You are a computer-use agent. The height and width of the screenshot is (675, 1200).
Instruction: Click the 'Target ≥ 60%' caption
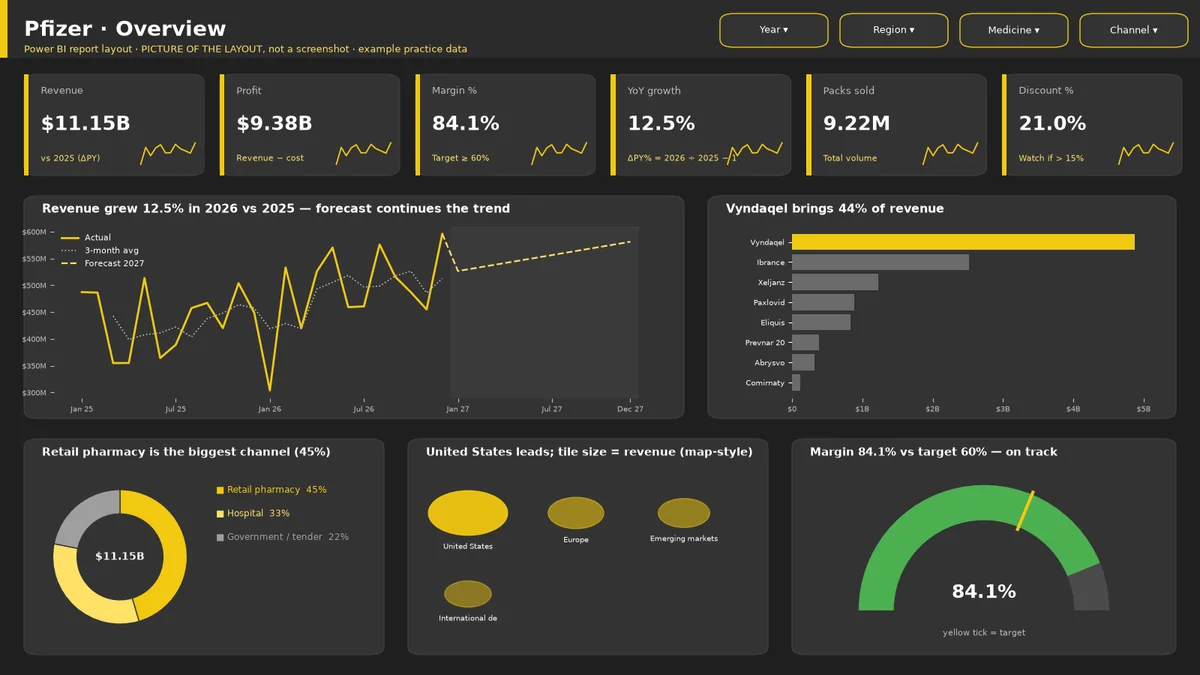point(461,158)
